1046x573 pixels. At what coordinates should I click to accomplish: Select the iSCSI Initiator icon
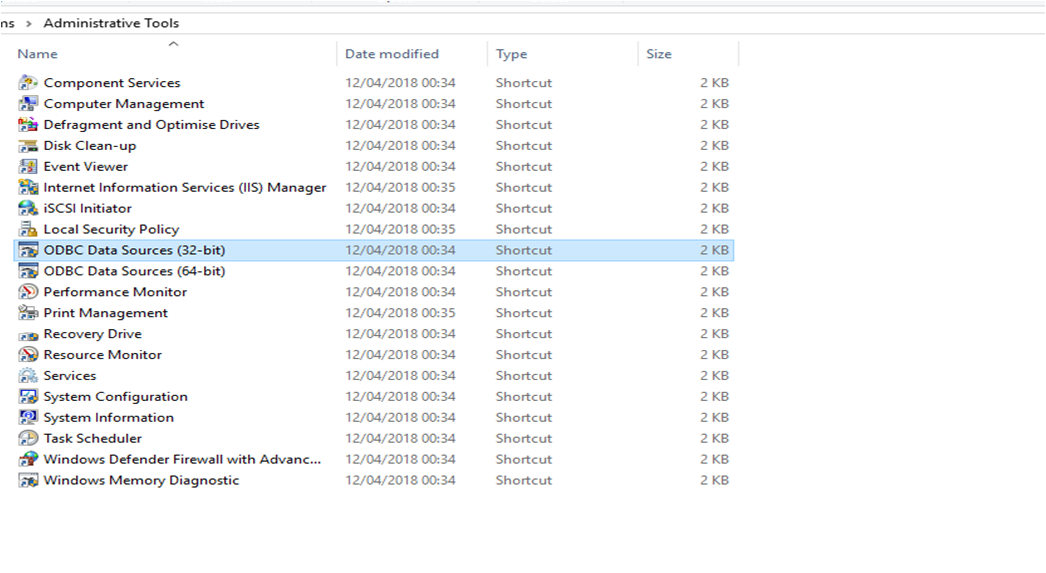pyautogui.click(x=28, y=208)
